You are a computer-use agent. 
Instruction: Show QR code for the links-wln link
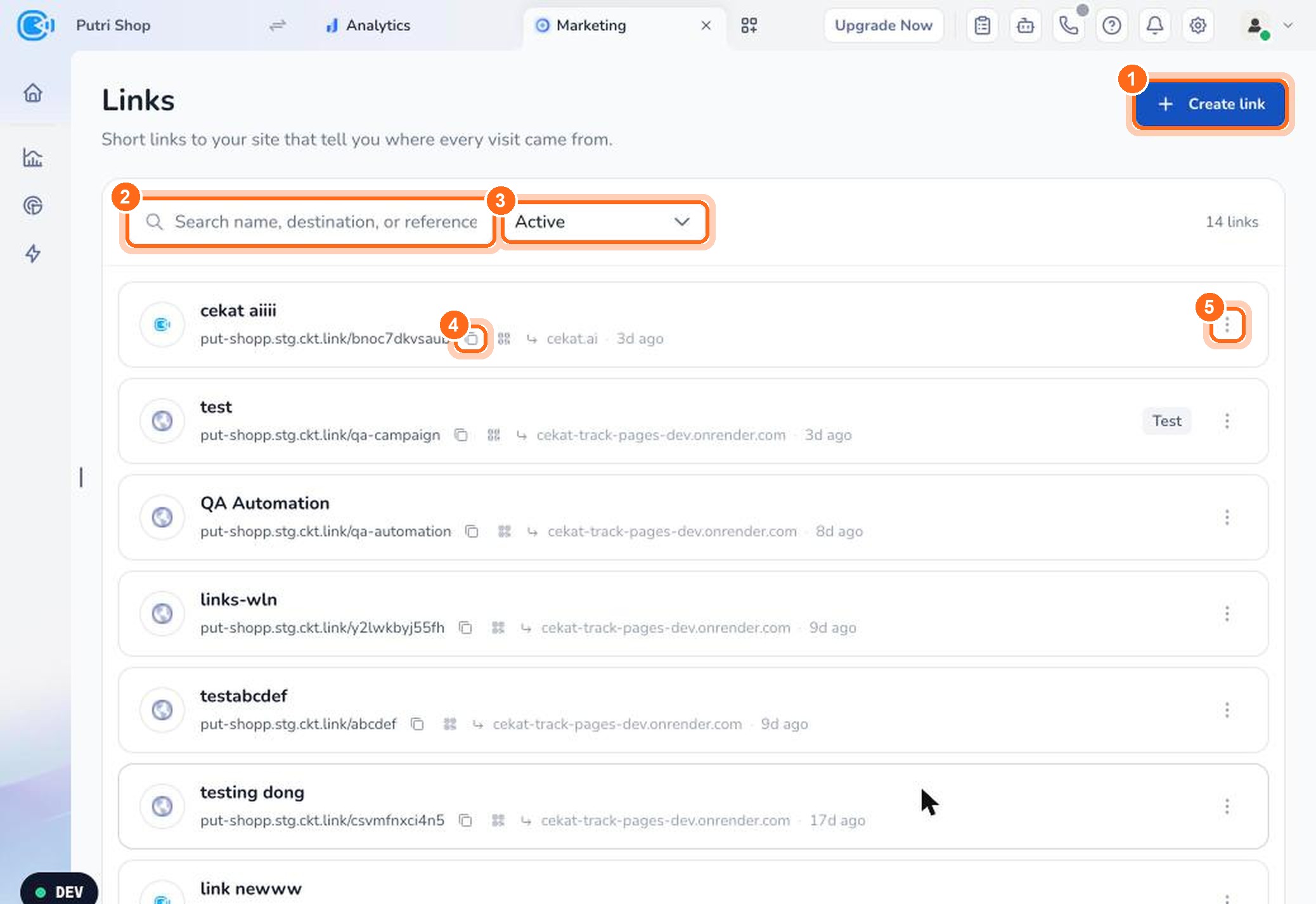click(x=498, y=628)
